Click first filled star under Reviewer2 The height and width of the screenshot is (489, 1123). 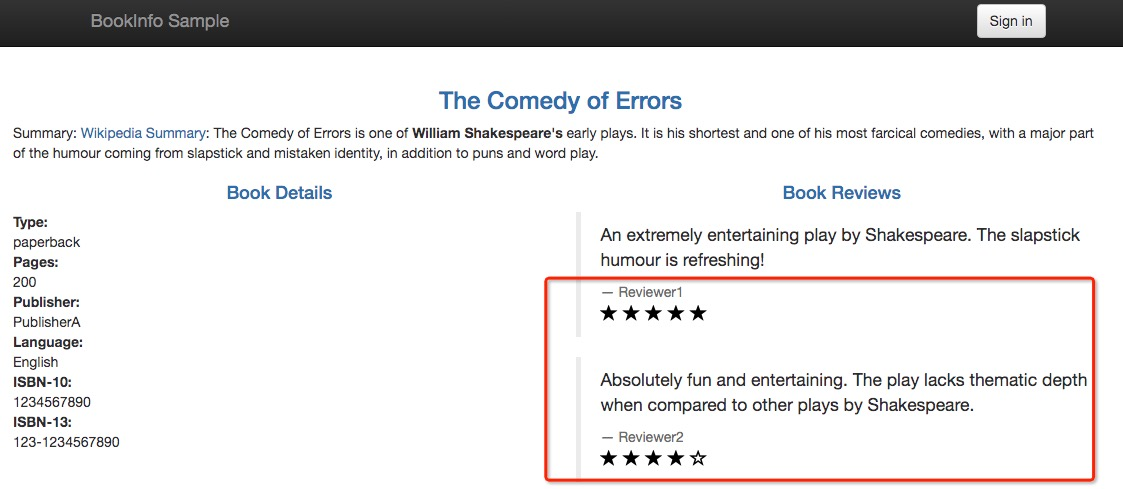[608, 459]
